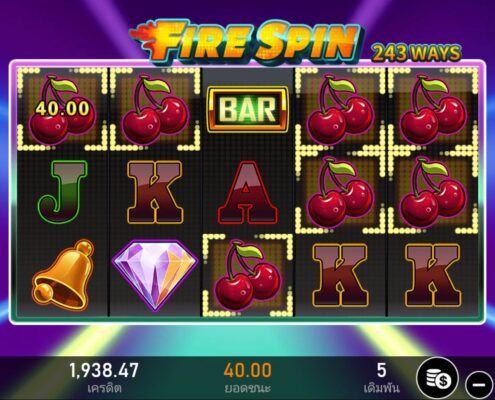Tap the red A card symbol
The height and width of the screenshot is (400, 495).
pyautogui.click(x=248, y=192)
